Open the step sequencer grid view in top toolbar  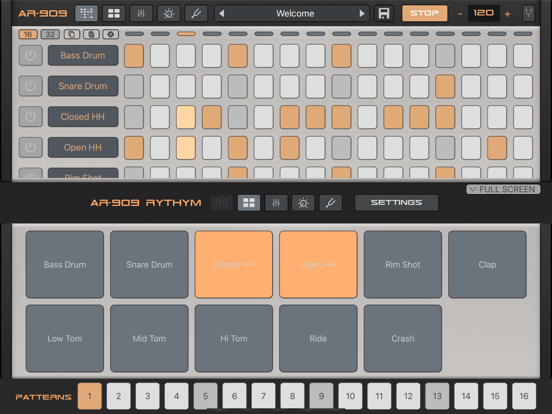(86, 13)
